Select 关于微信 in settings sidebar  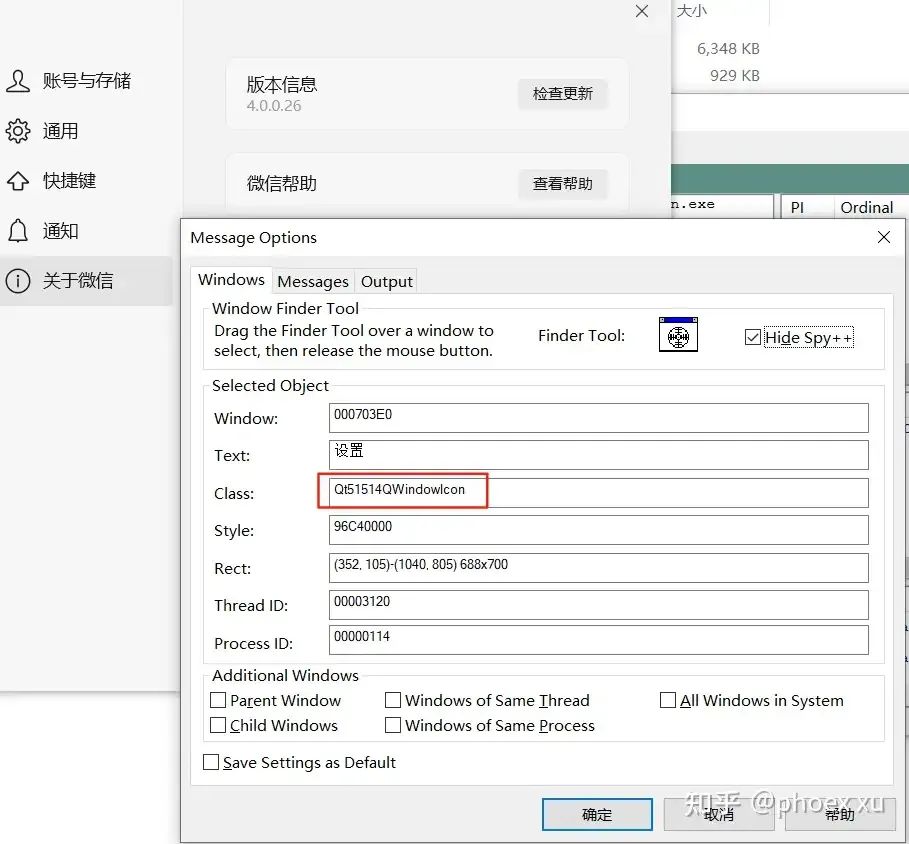(86, 281)
